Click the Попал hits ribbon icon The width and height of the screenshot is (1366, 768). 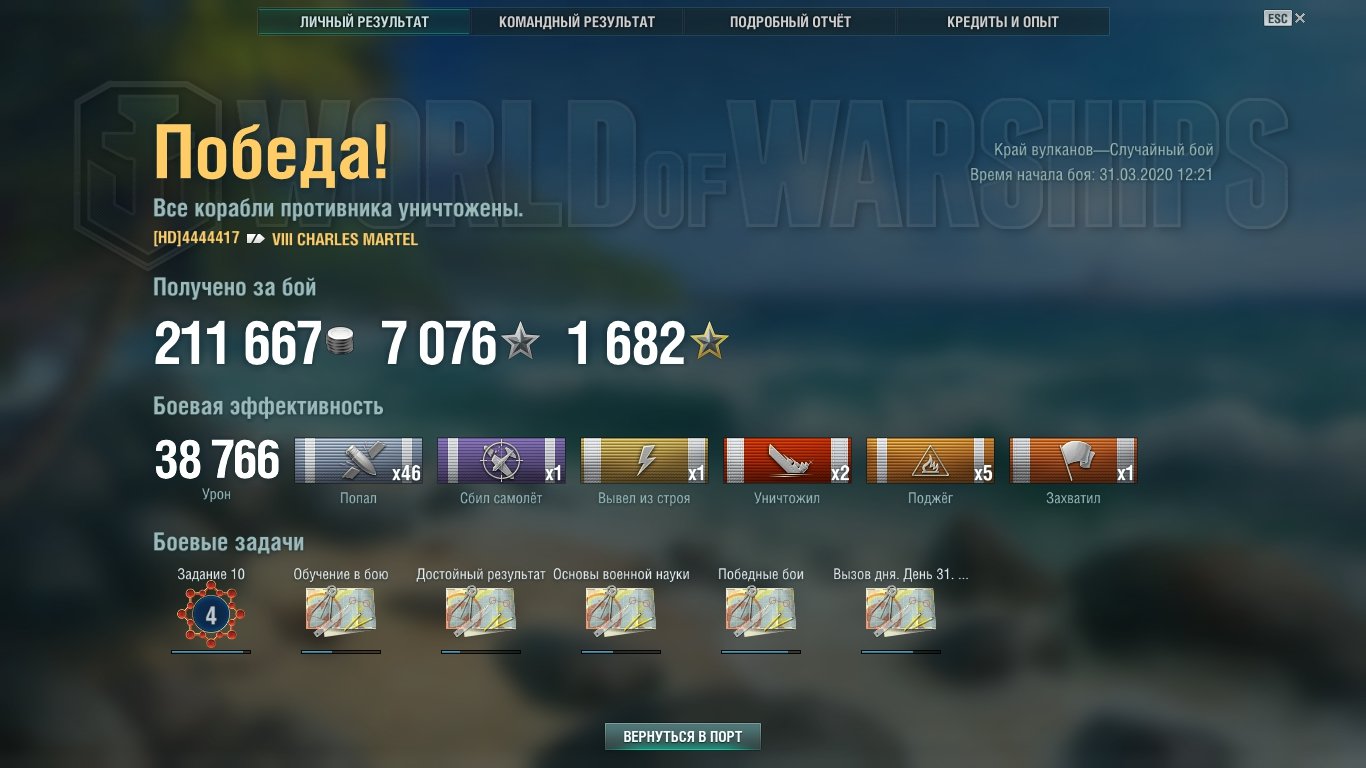358,461
